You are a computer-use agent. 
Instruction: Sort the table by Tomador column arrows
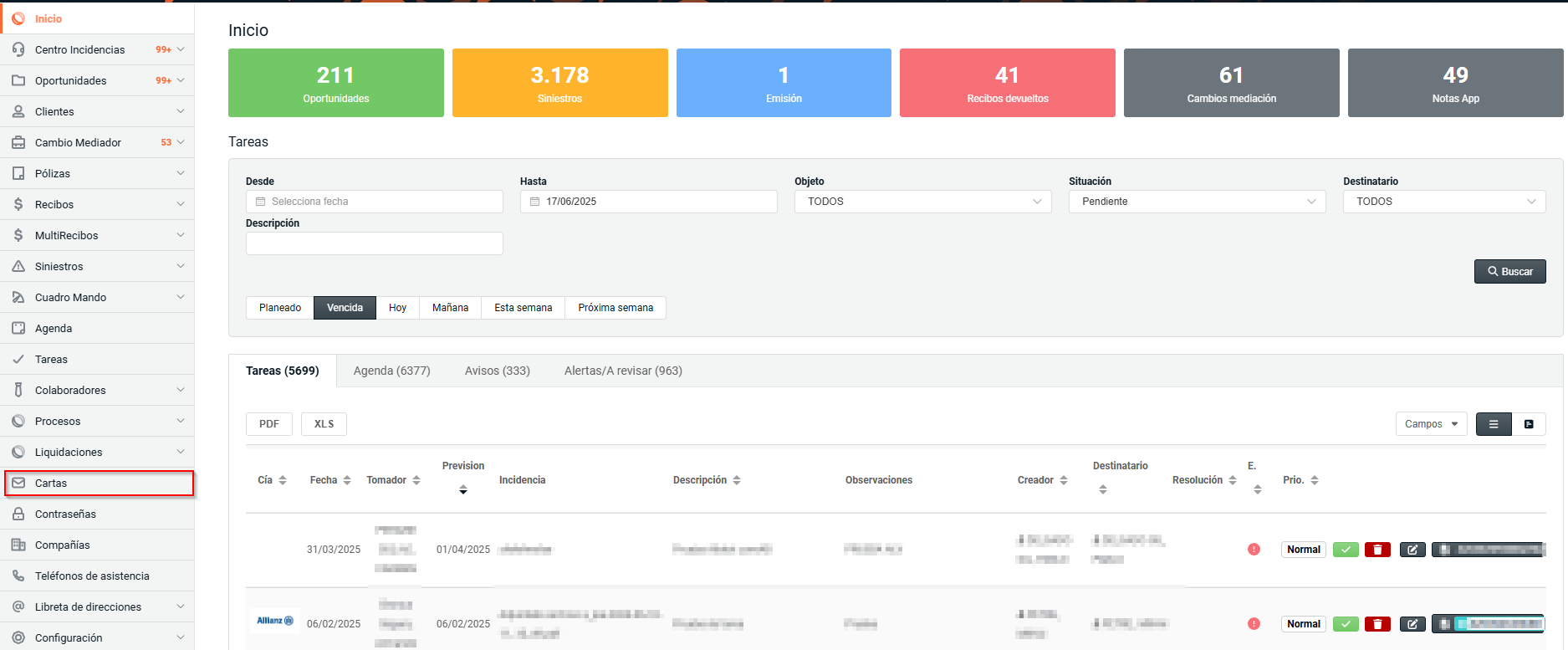(x=416, y=480)
